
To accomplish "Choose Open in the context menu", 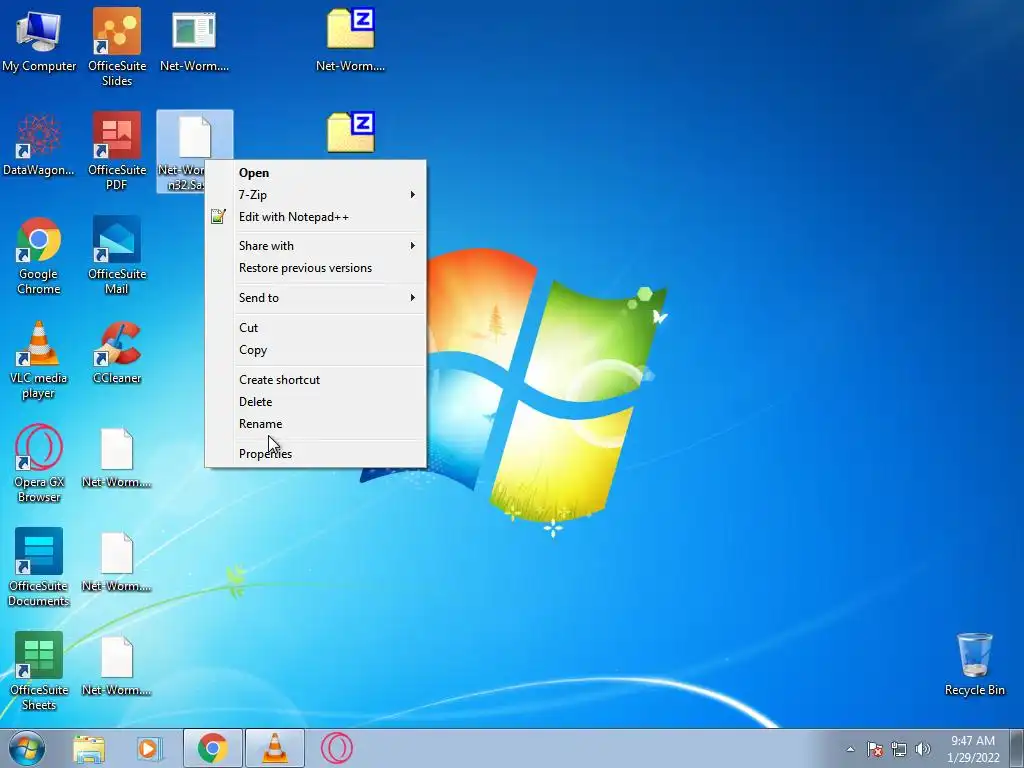I will (x=315, y=172).
